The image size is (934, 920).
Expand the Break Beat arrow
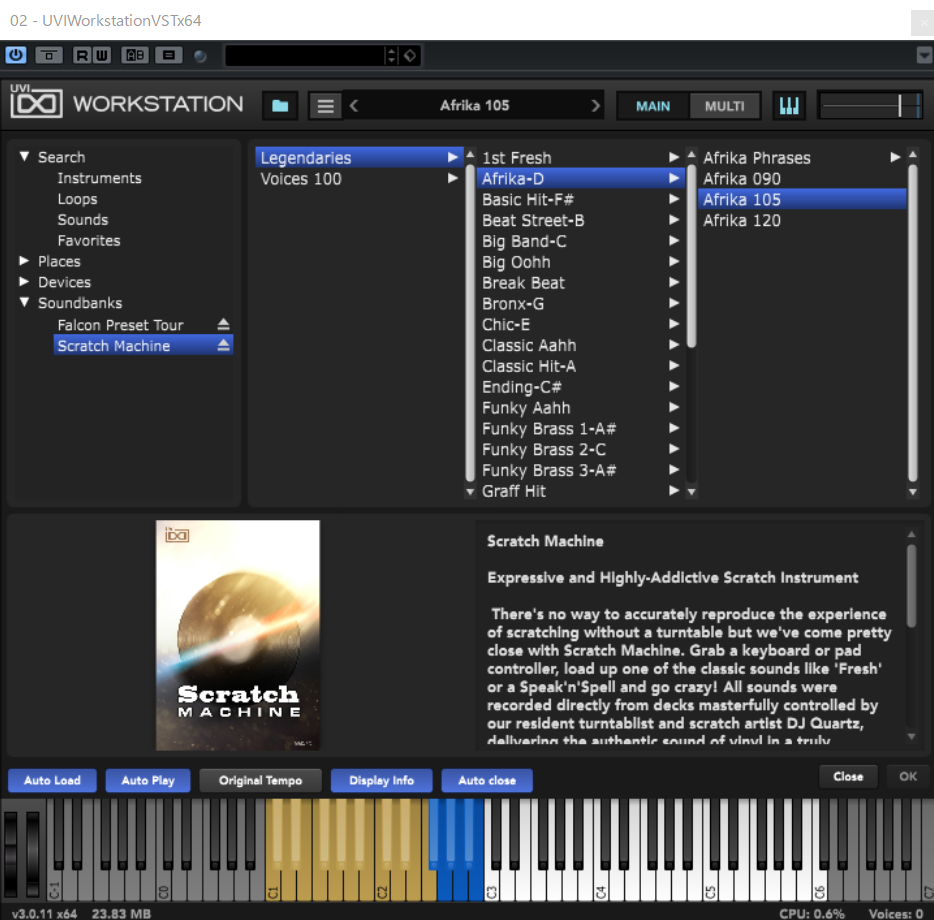(674, 282)
